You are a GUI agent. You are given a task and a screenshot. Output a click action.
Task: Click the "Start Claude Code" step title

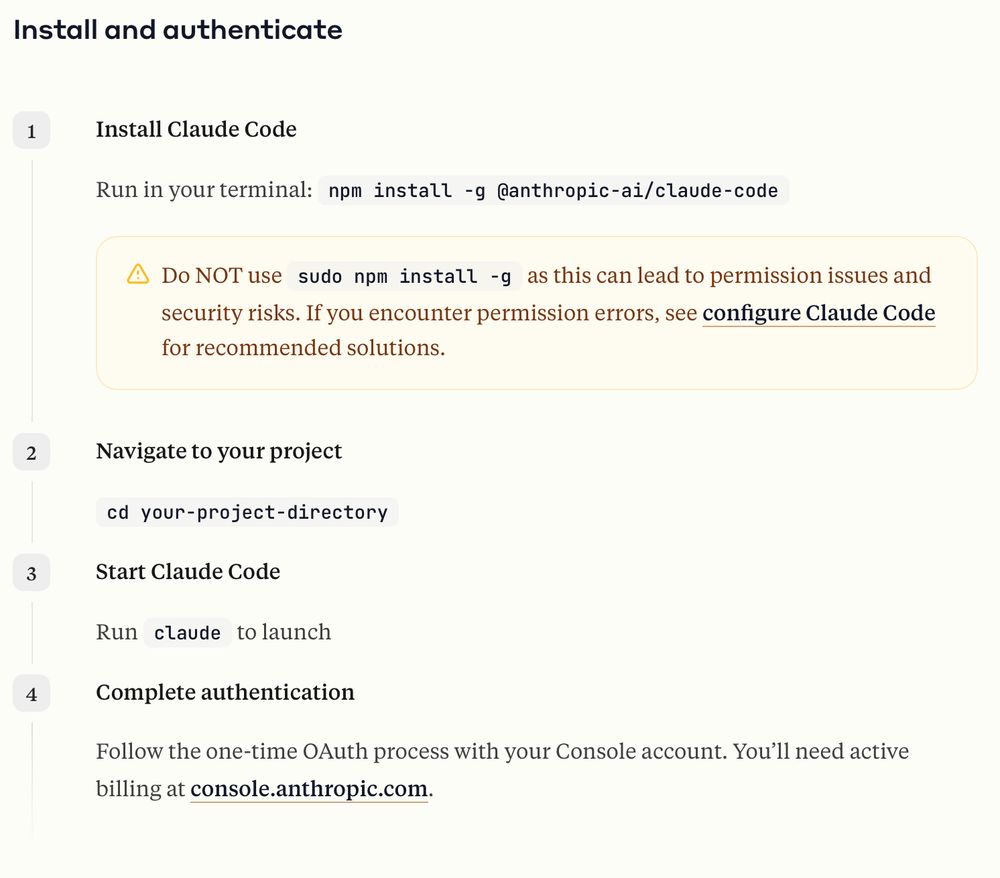(x=188, y=572)
